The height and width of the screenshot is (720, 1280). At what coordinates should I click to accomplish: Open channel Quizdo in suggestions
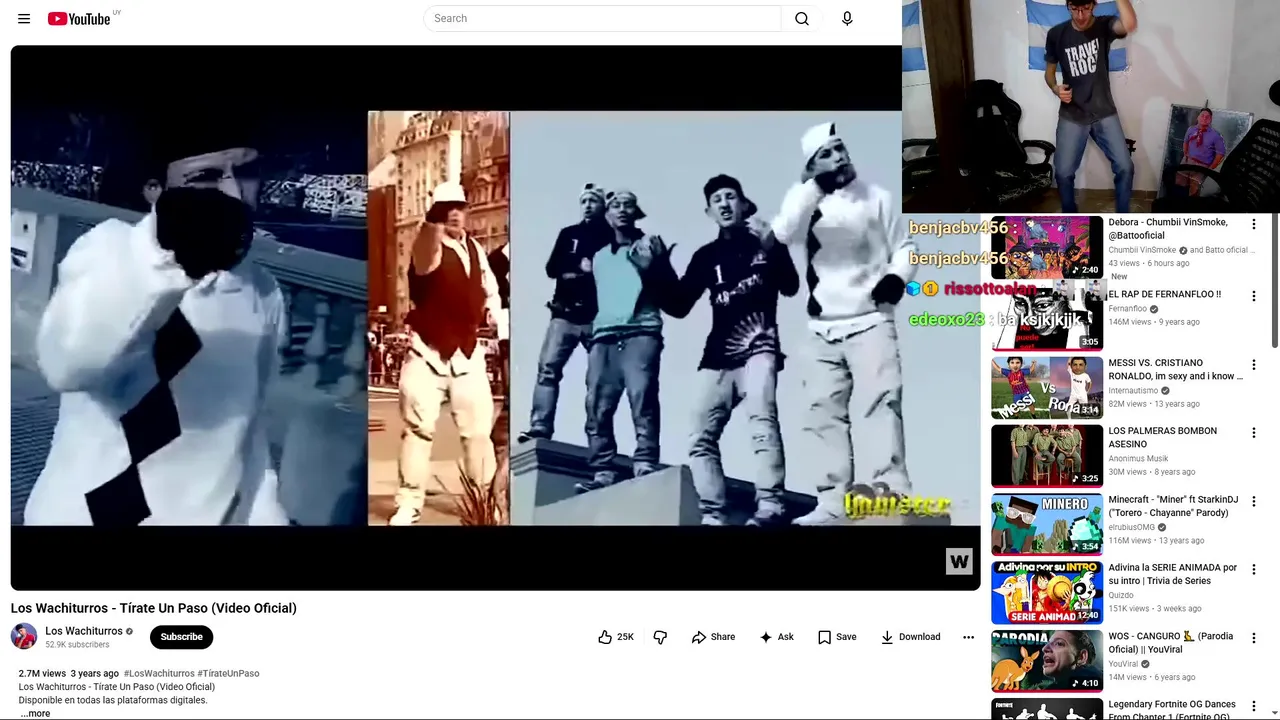(x=1120, y=595)
